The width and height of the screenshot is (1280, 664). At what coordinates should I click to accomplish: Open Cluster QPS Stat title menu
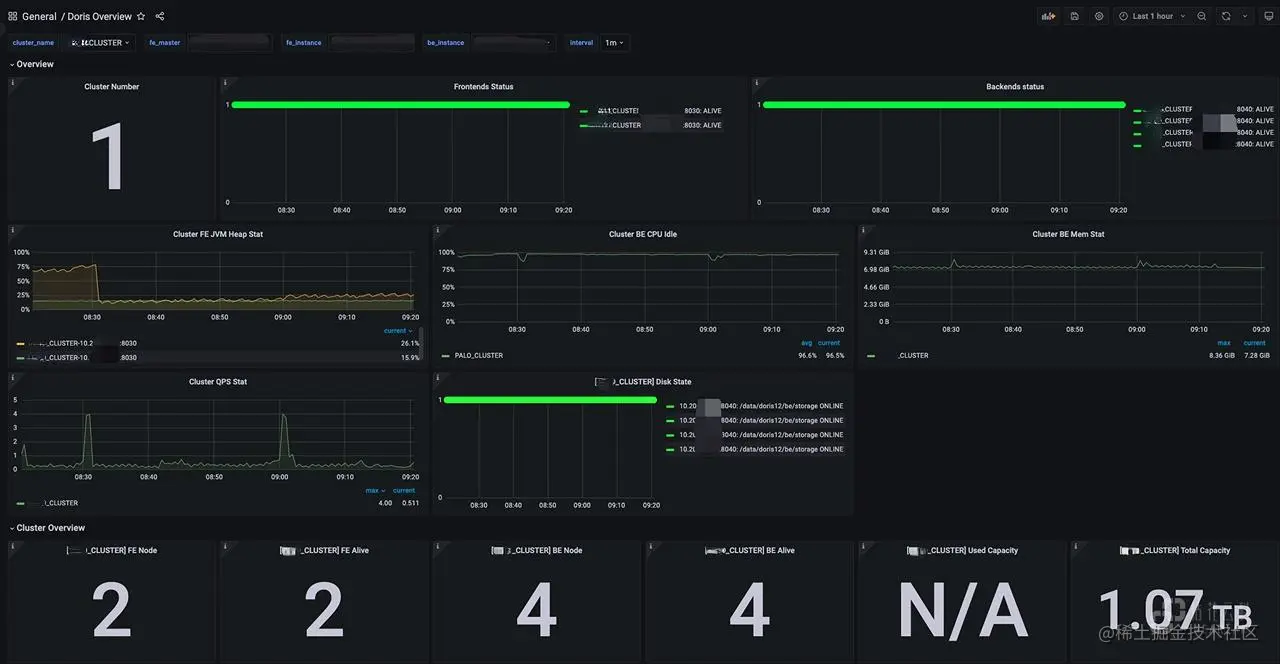(x=218, y=382)
